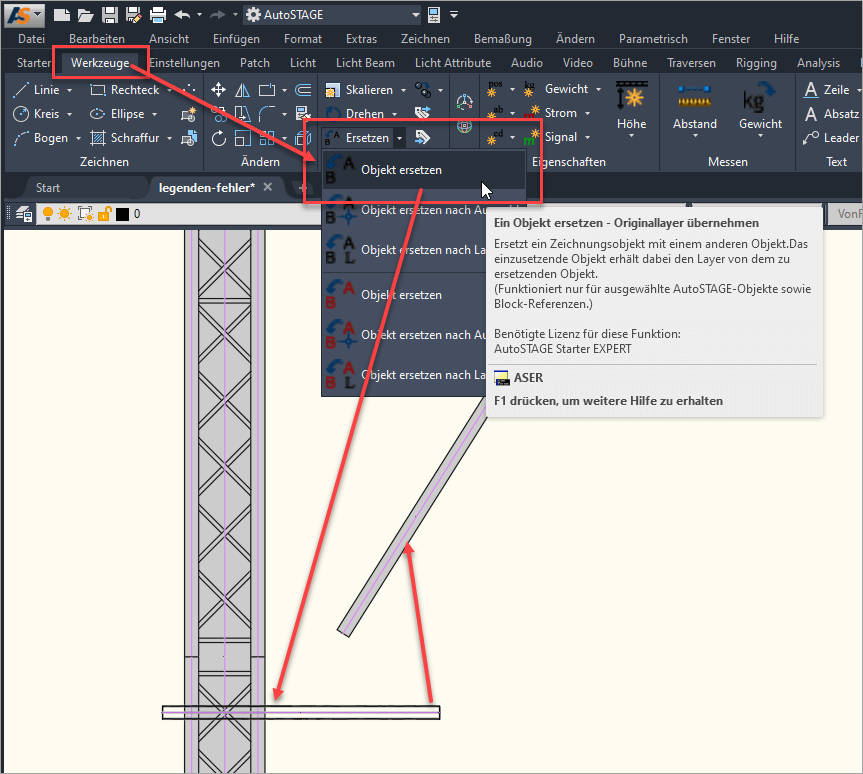This screenshot has width=863, height=774.
Task: Toggle the layer sun freeze icon
Action: (65, 214)
